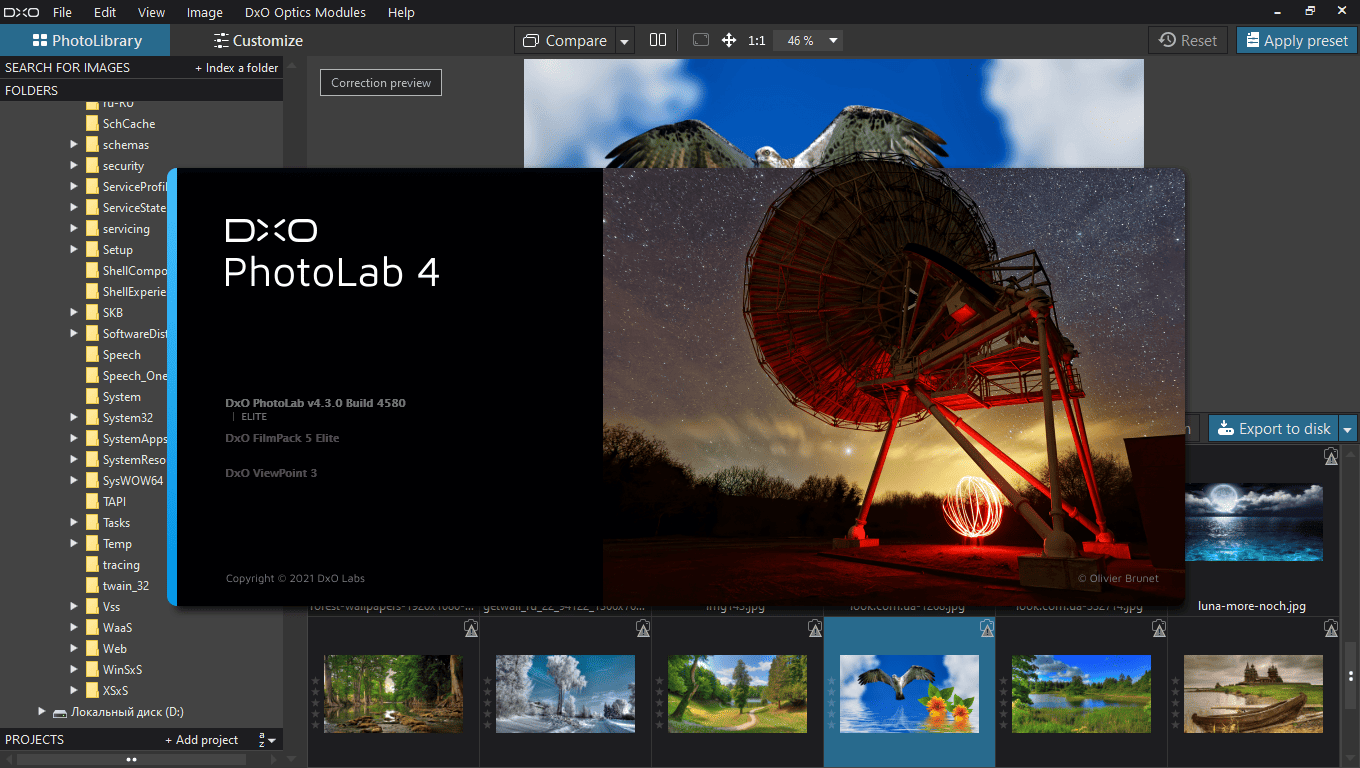This screenshot has height=768, width=1360.
Task: Click the Export to disk button
Action: [1274, 429]
